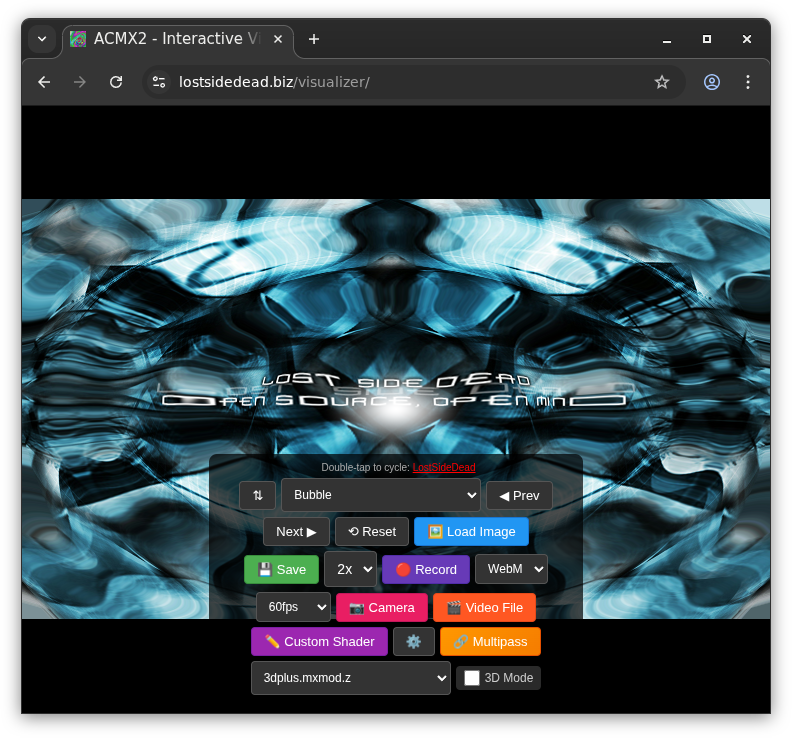Click the browser back arrow
This screenshot has height=738, width=792.
[44, 82]
